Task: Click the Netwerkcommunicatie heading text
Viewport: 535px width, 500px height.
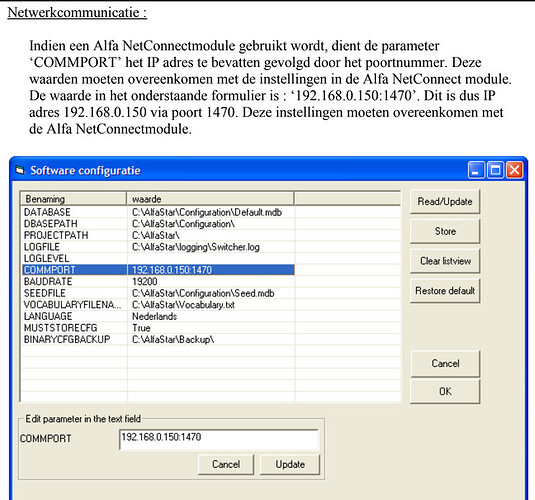Action: pos(77,13)
